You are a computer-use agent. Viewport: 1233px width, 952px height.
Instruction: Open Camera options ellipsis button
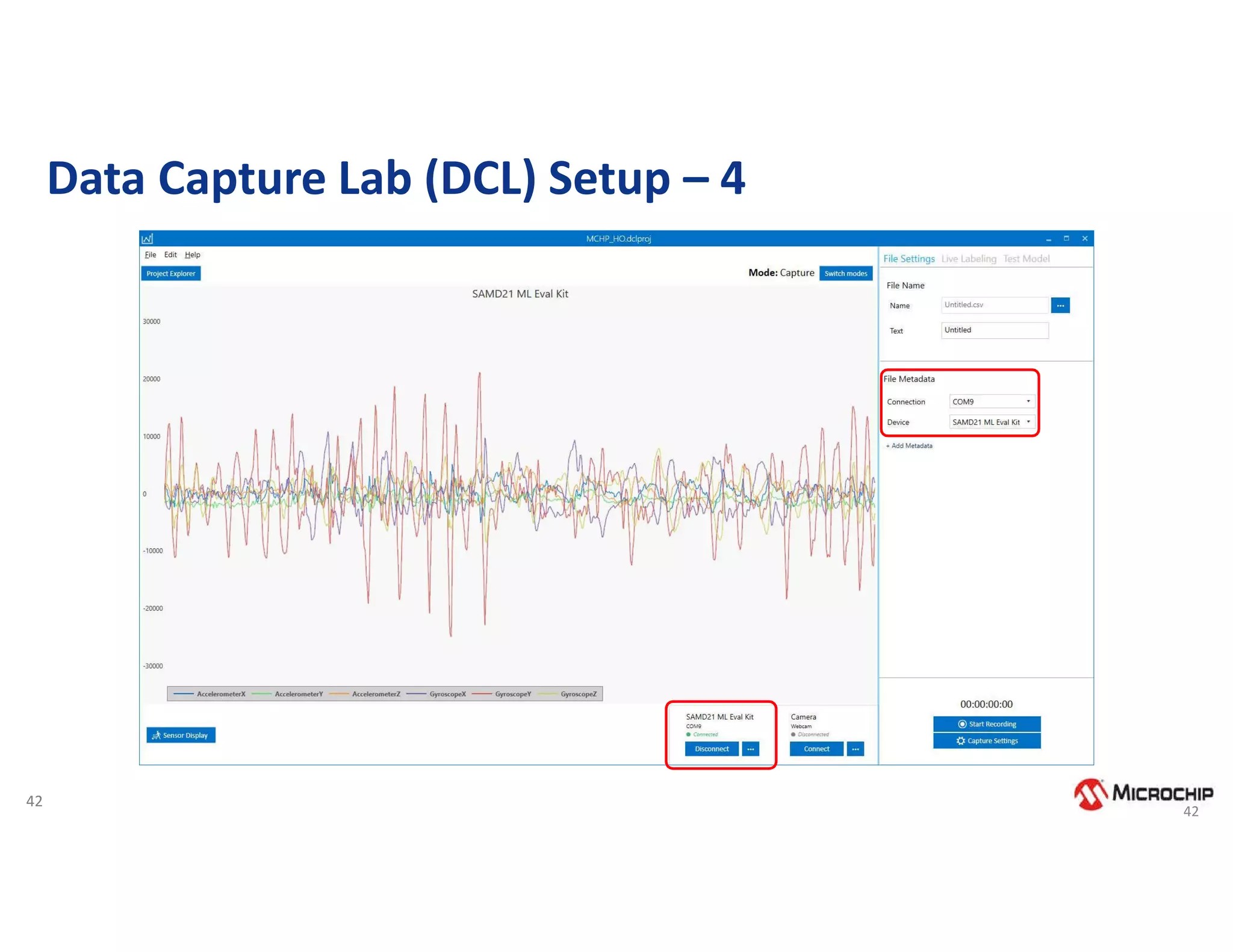(856, 749)
